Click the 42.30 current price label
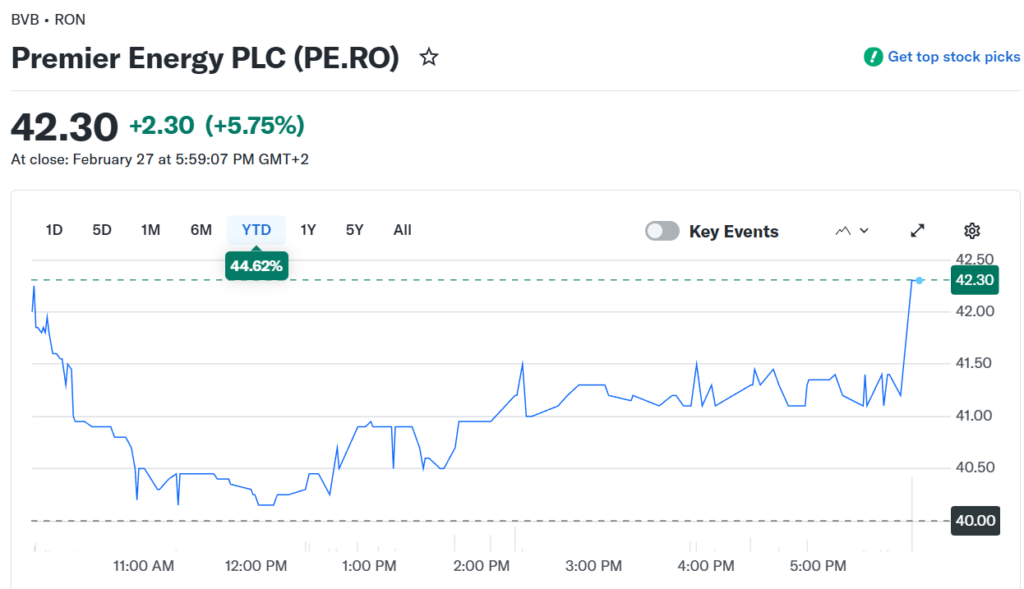 974,280
